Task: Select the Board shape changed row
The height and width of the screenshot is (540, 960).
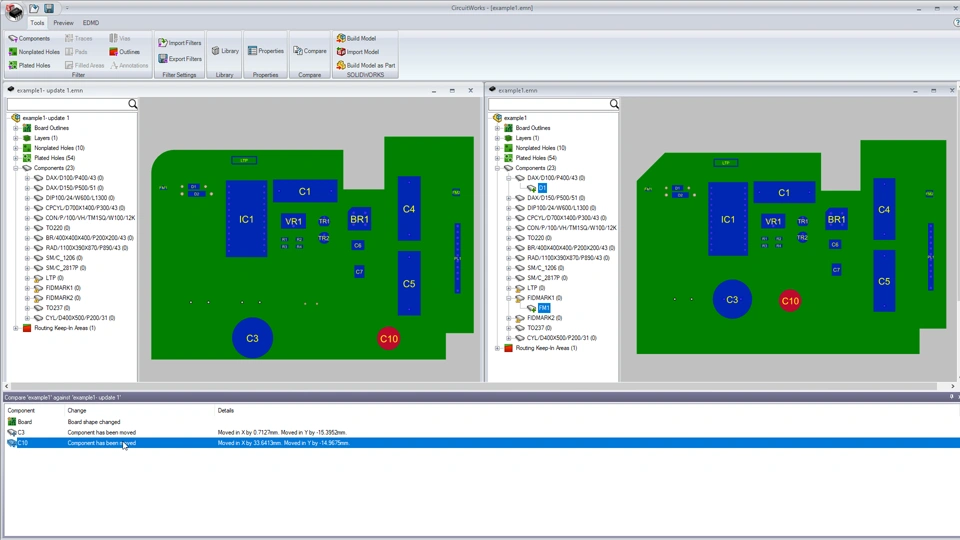Action: coord(480,422)
